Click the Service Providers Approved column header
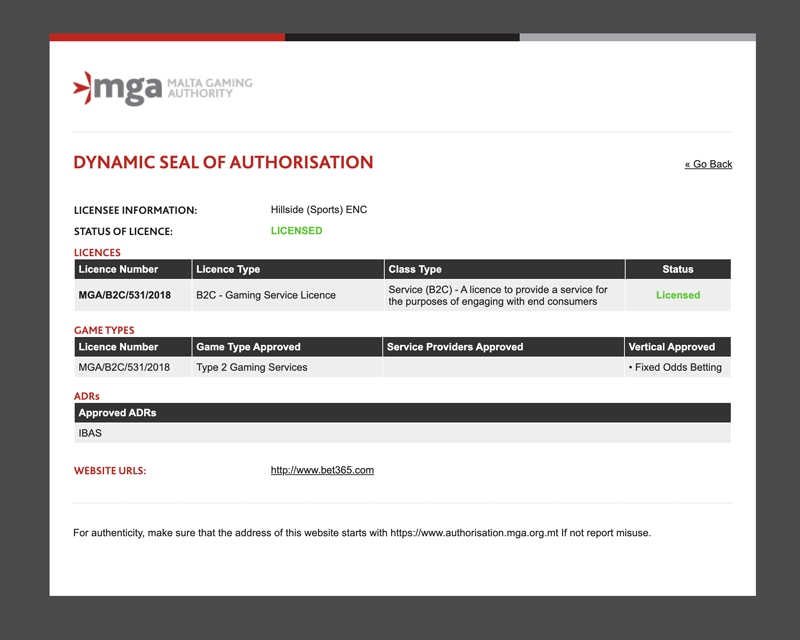 click(455, 347)
